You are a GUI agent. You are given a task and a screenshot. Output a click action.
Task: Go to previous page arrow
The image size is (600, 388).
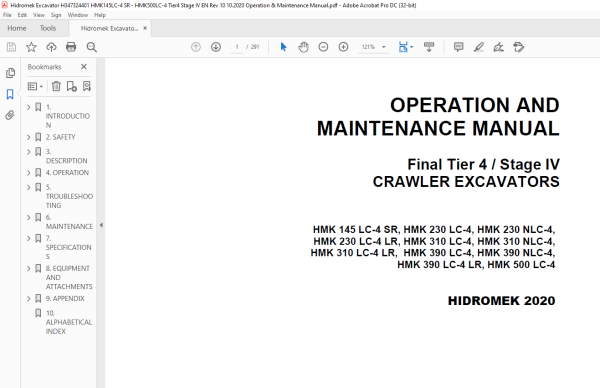point(196,47)
